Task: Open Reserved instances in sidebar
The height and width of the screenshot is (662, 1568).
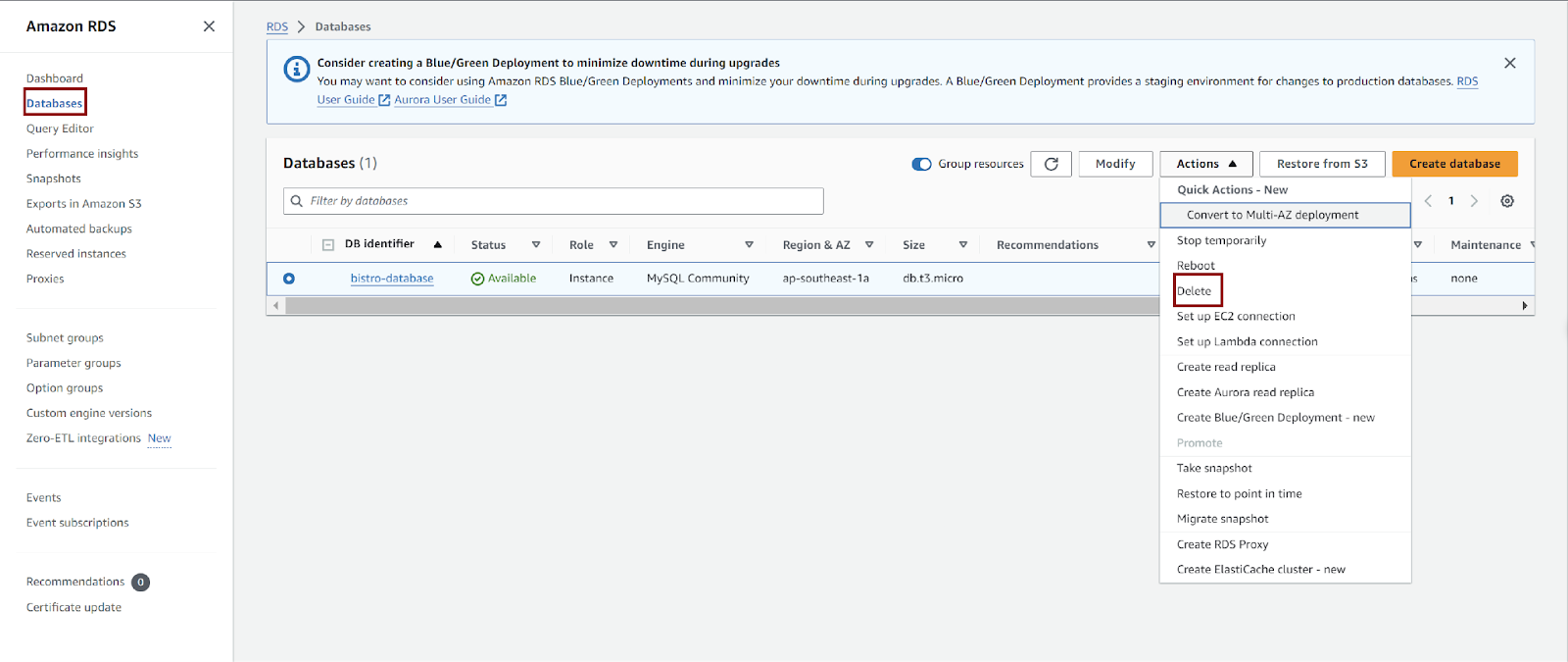Action: (76, 254)
